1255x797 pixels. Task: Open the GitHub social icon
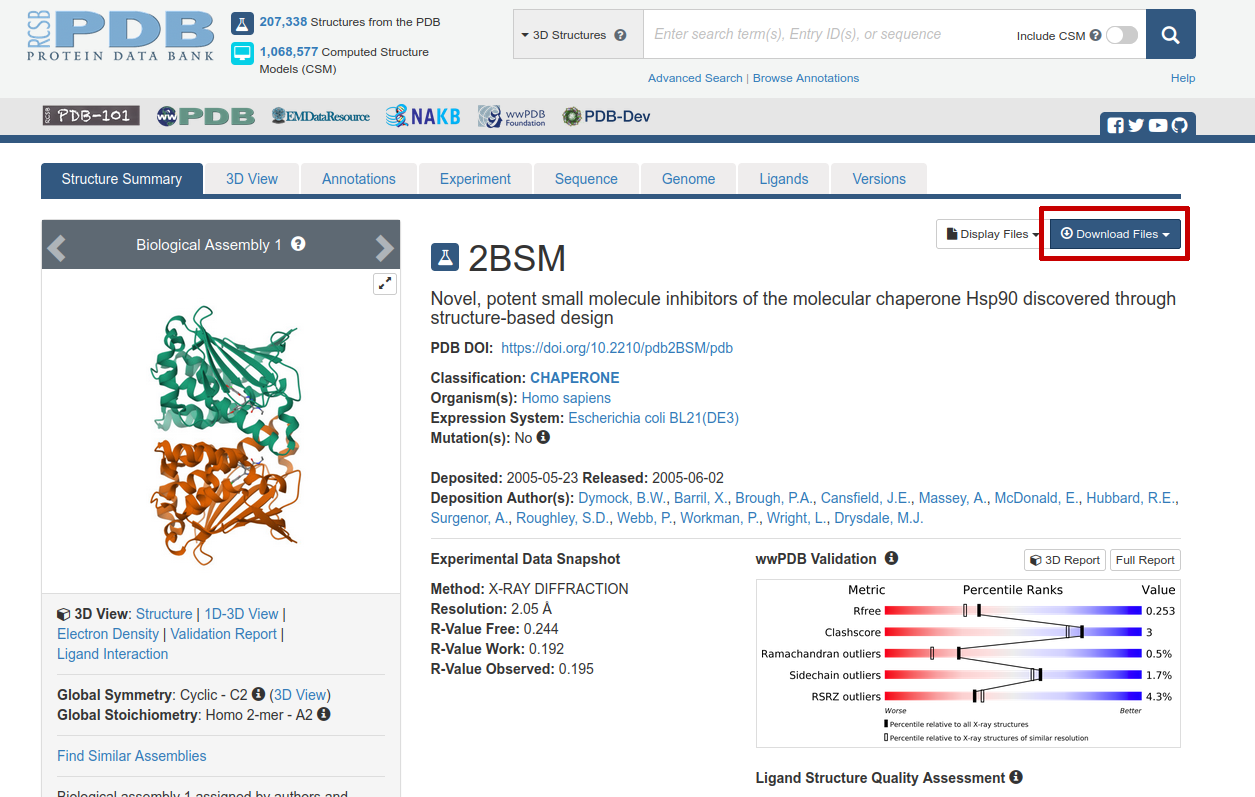1179,126
